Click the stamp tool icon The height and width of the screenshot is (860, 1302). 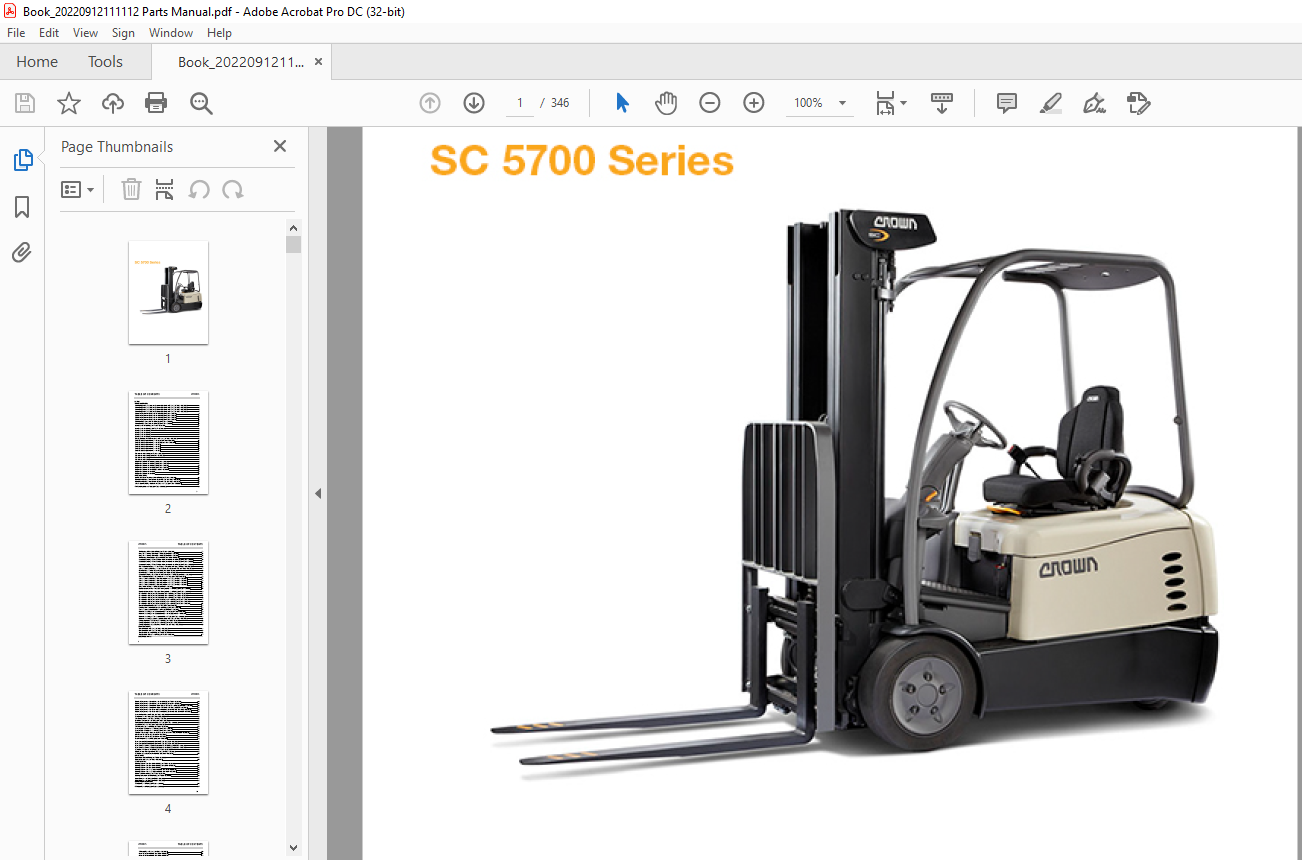(1138, 103)
